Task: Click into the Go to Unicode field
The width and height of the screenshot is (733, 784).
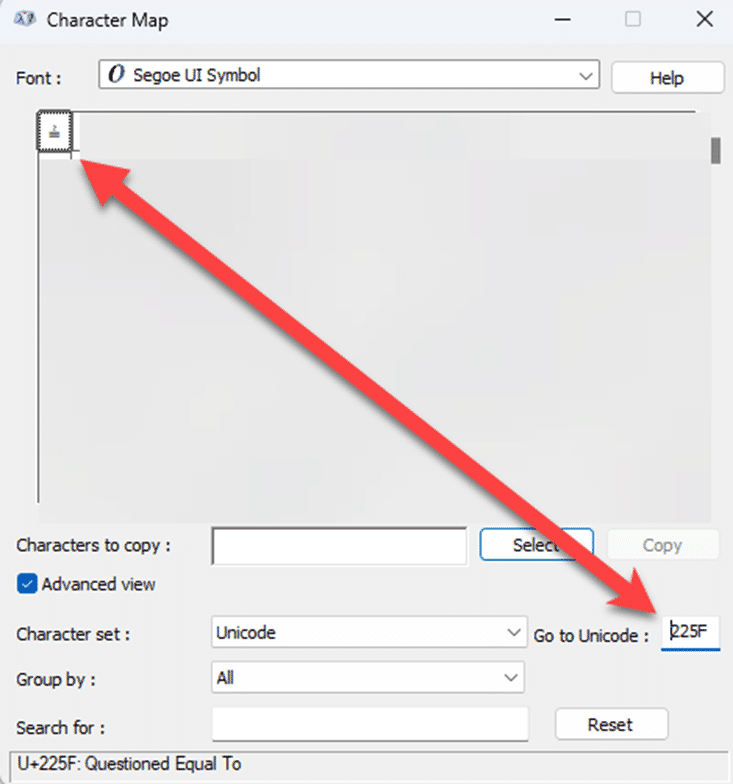Action: coord(691,632)
